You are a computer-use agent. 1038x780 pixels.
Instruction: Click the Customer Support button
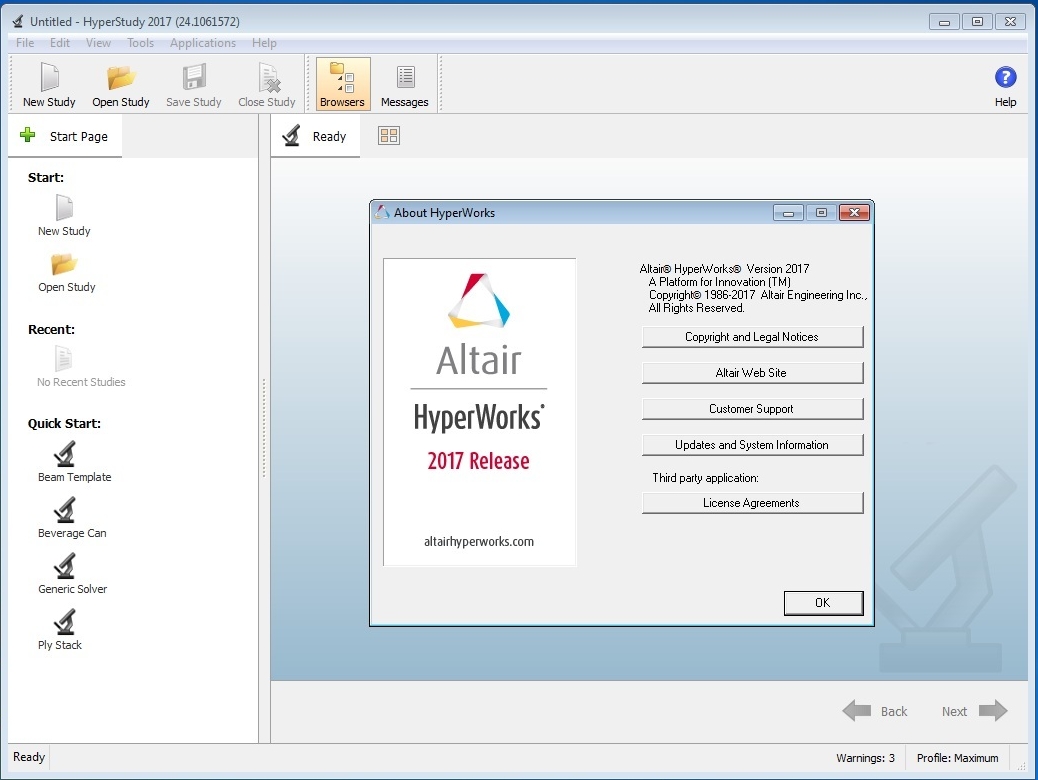[752, 409]
